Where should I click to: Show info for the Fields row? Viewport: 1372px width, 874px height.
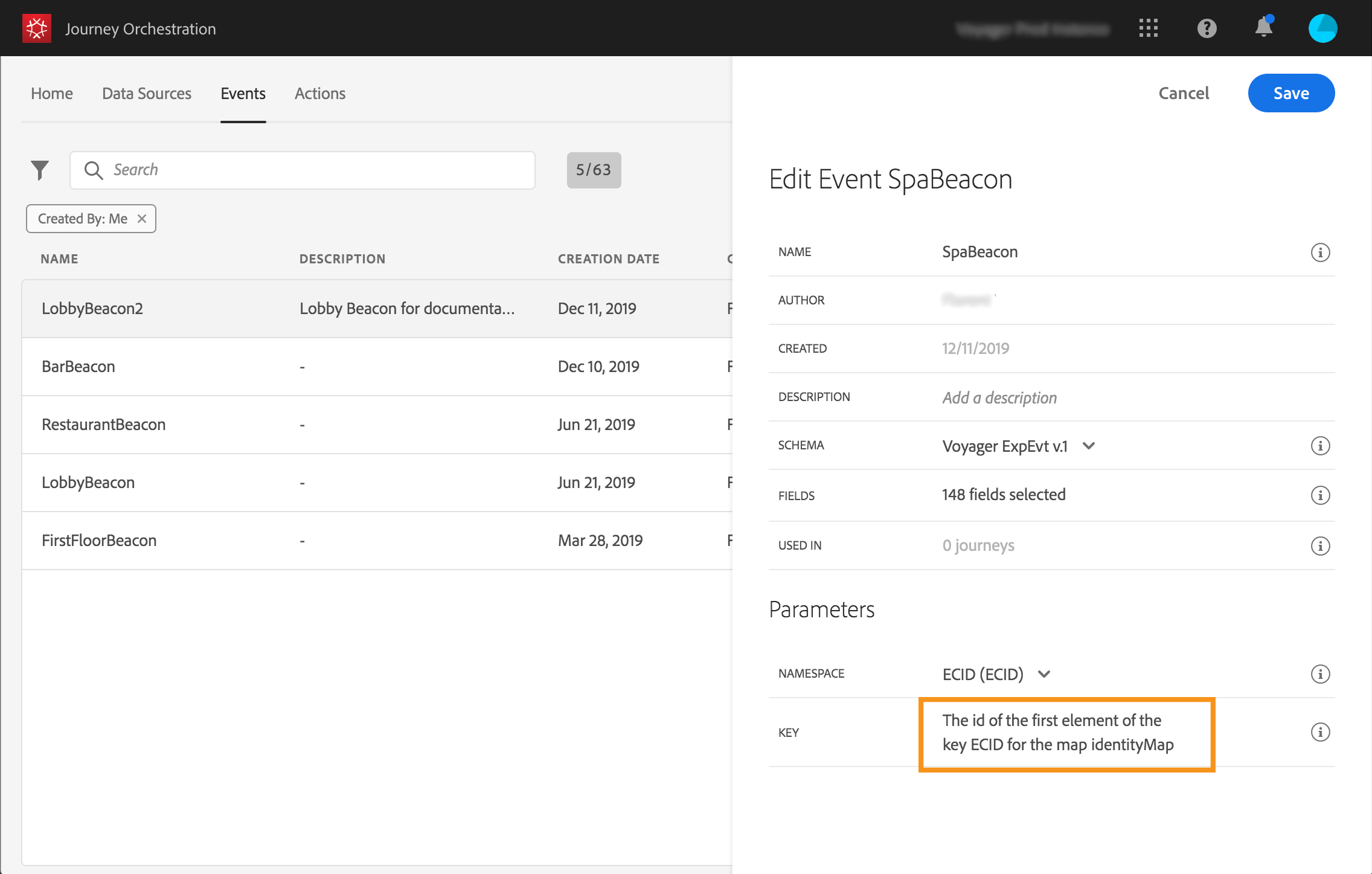pyautogui.click(x=1320, y=495)
